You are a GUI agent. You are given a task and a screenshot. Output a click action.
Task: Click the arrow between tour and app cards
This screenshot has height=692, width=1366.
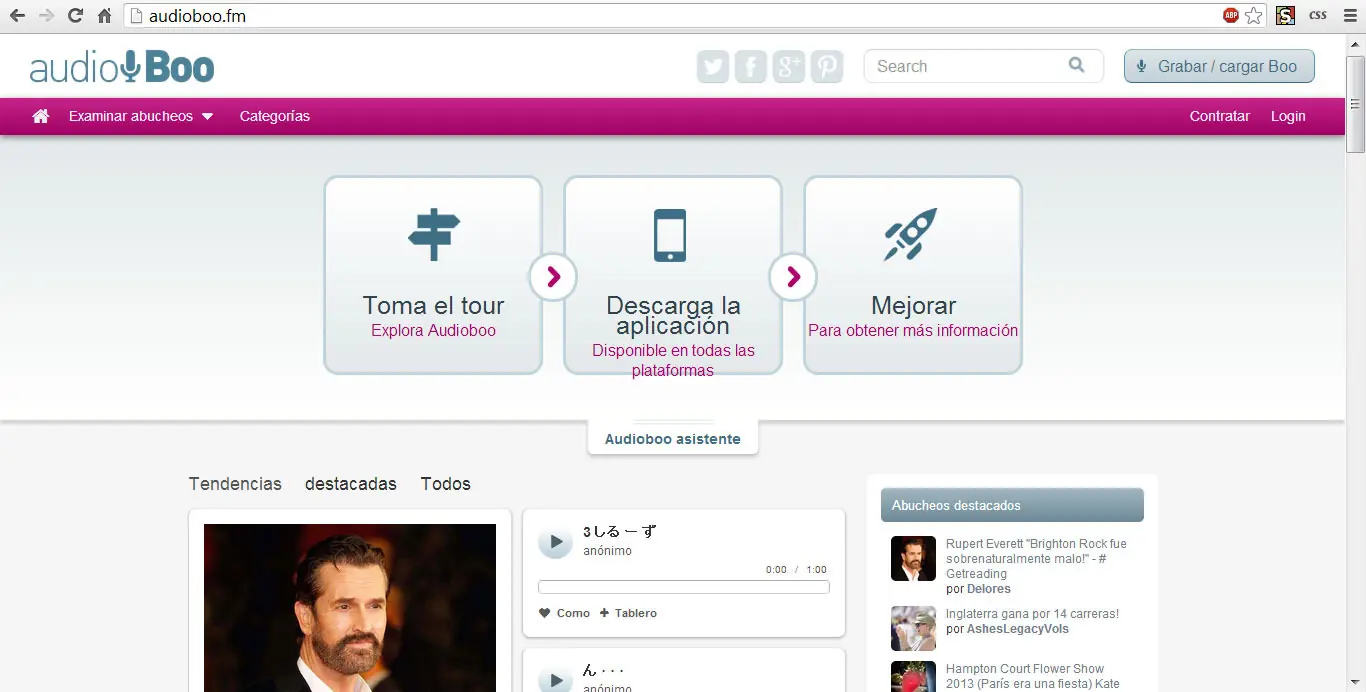pos(553,276)
